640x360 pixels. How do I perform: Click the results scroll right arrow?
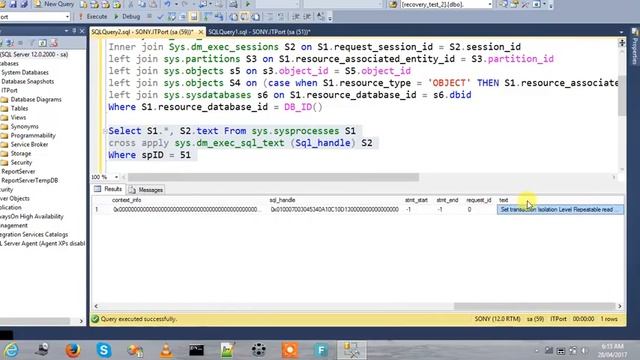(620, 306)
